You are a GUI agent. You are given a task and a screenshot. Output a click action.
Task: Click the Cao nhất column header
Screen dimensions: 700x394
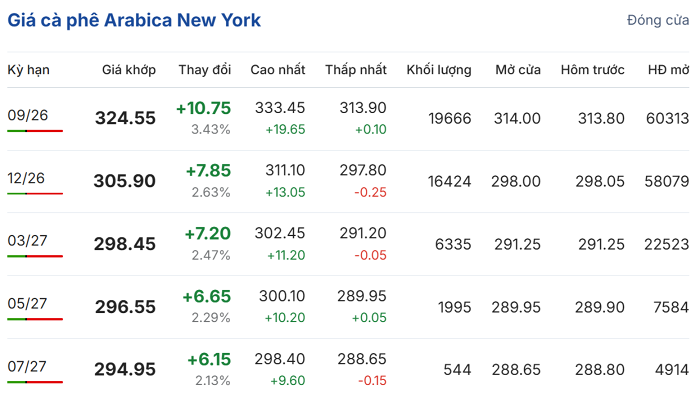point(278,70)
